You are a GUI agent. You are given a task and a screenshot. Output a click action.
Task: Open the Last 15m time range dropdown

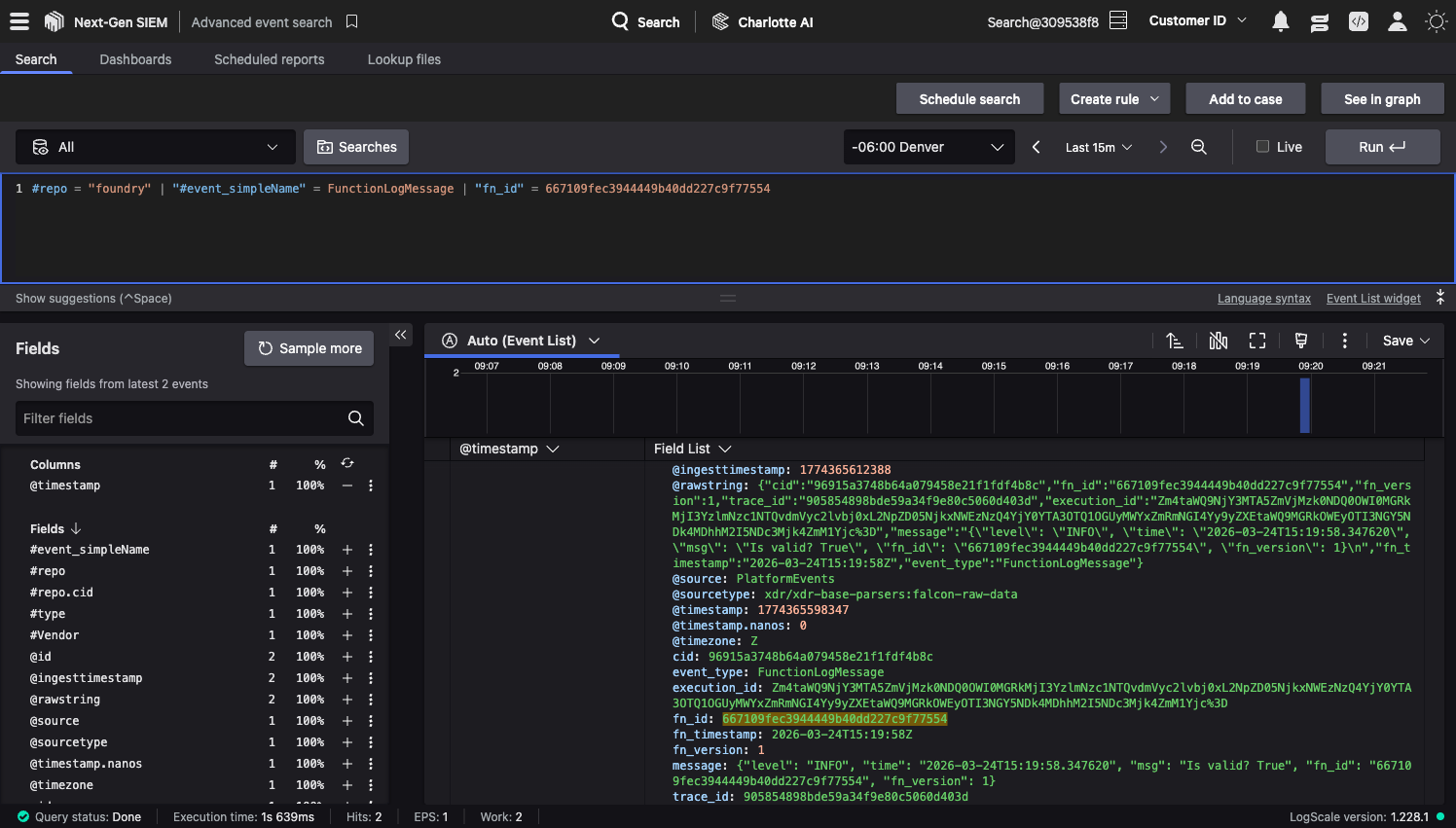tap(1098, 147)
